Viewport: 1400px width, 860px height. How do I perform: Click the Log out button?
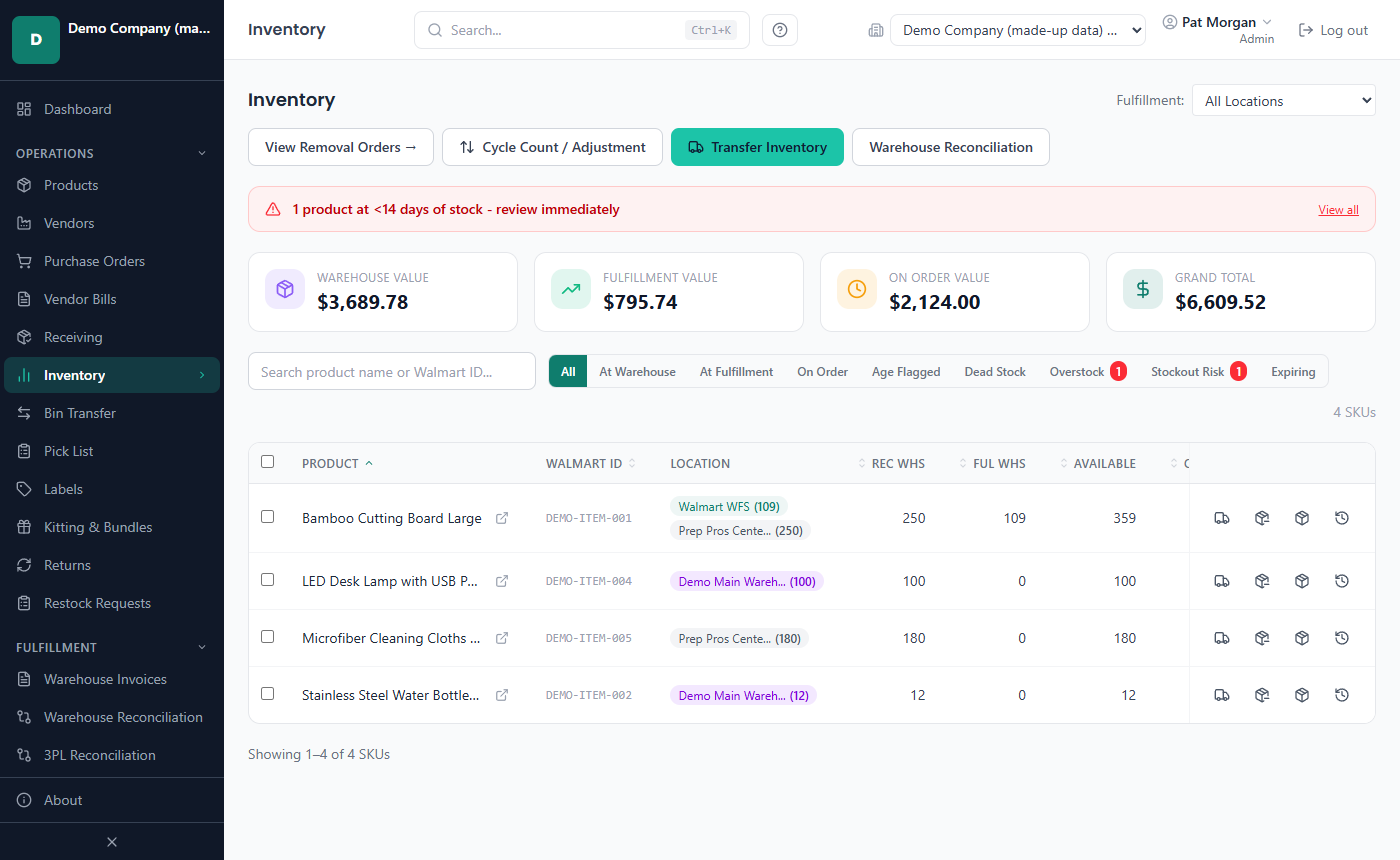pos(1333,30)
